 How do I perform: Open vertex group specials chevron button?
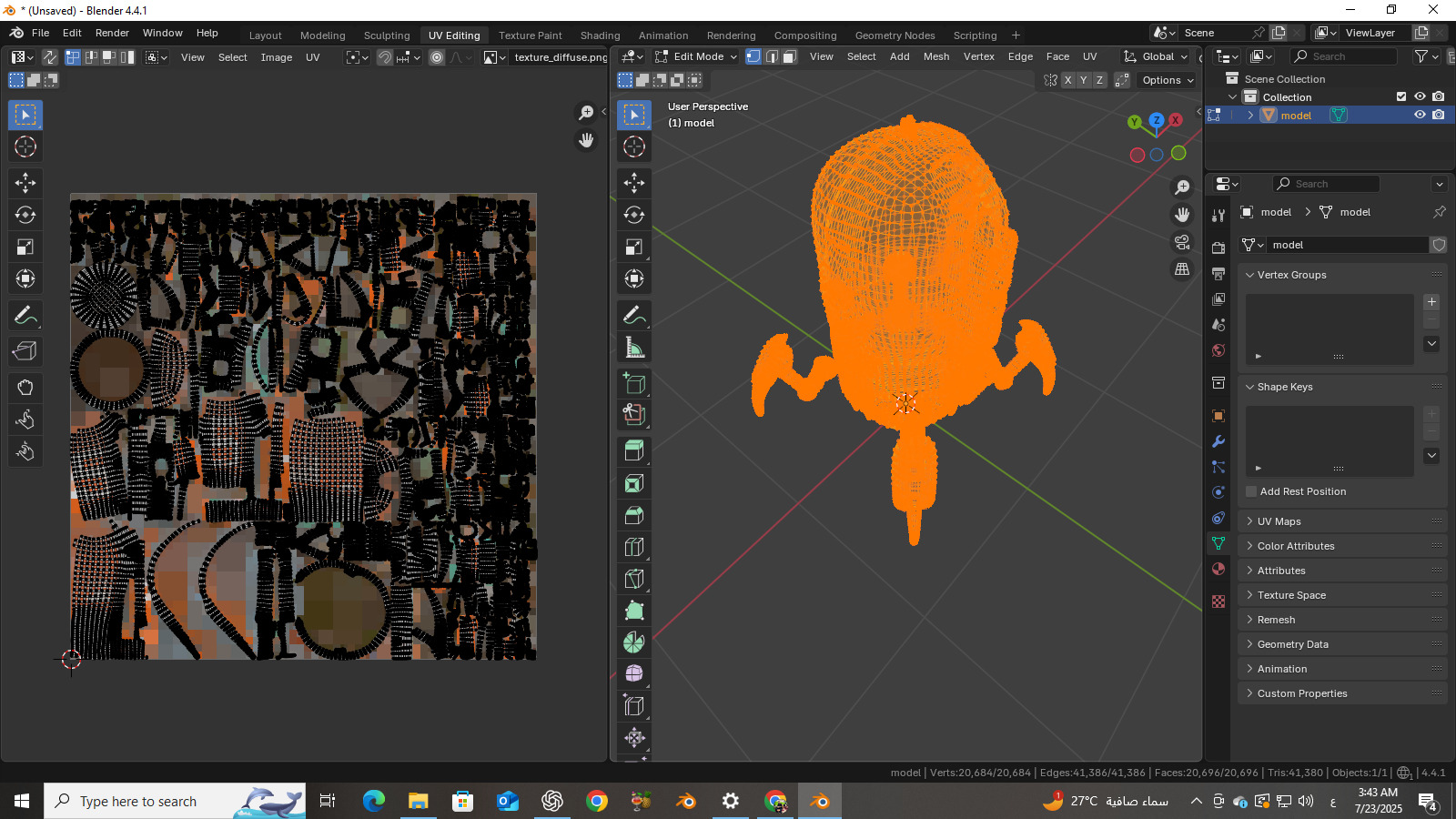coord(1431,343)
